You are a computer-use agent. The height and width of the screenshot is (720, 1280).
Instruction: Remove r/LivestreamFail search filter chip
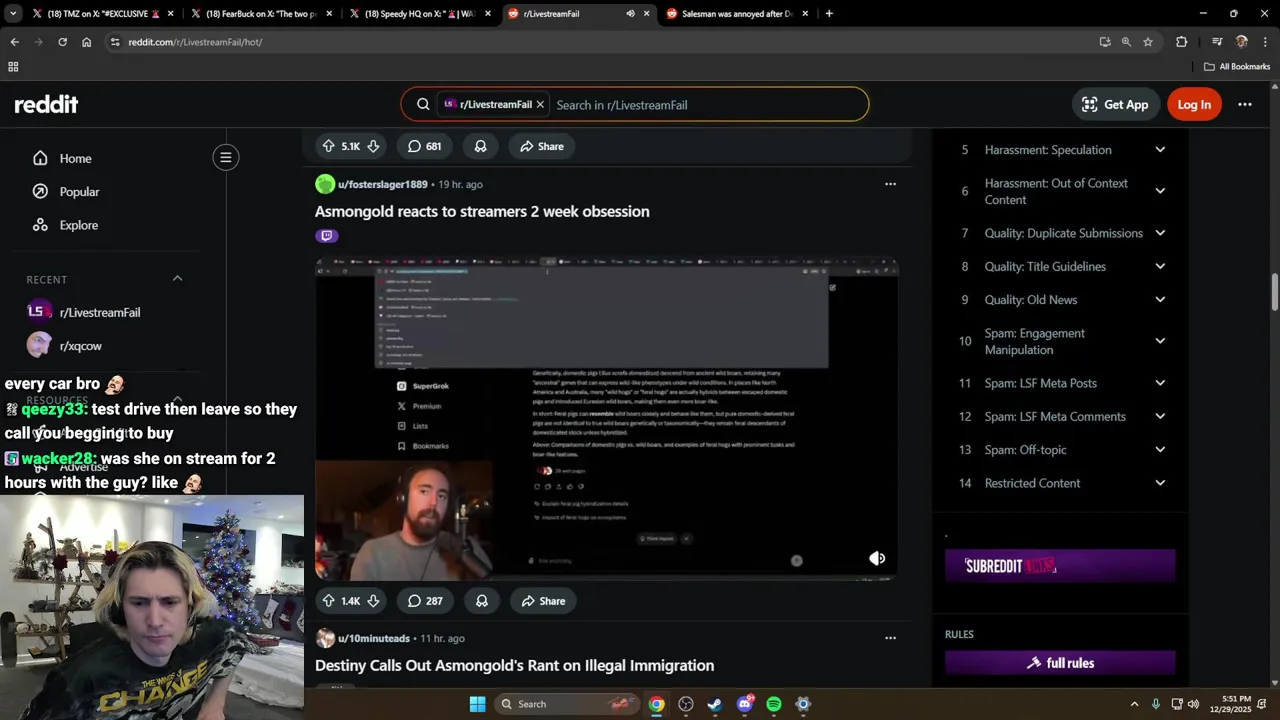click(540, 105)
